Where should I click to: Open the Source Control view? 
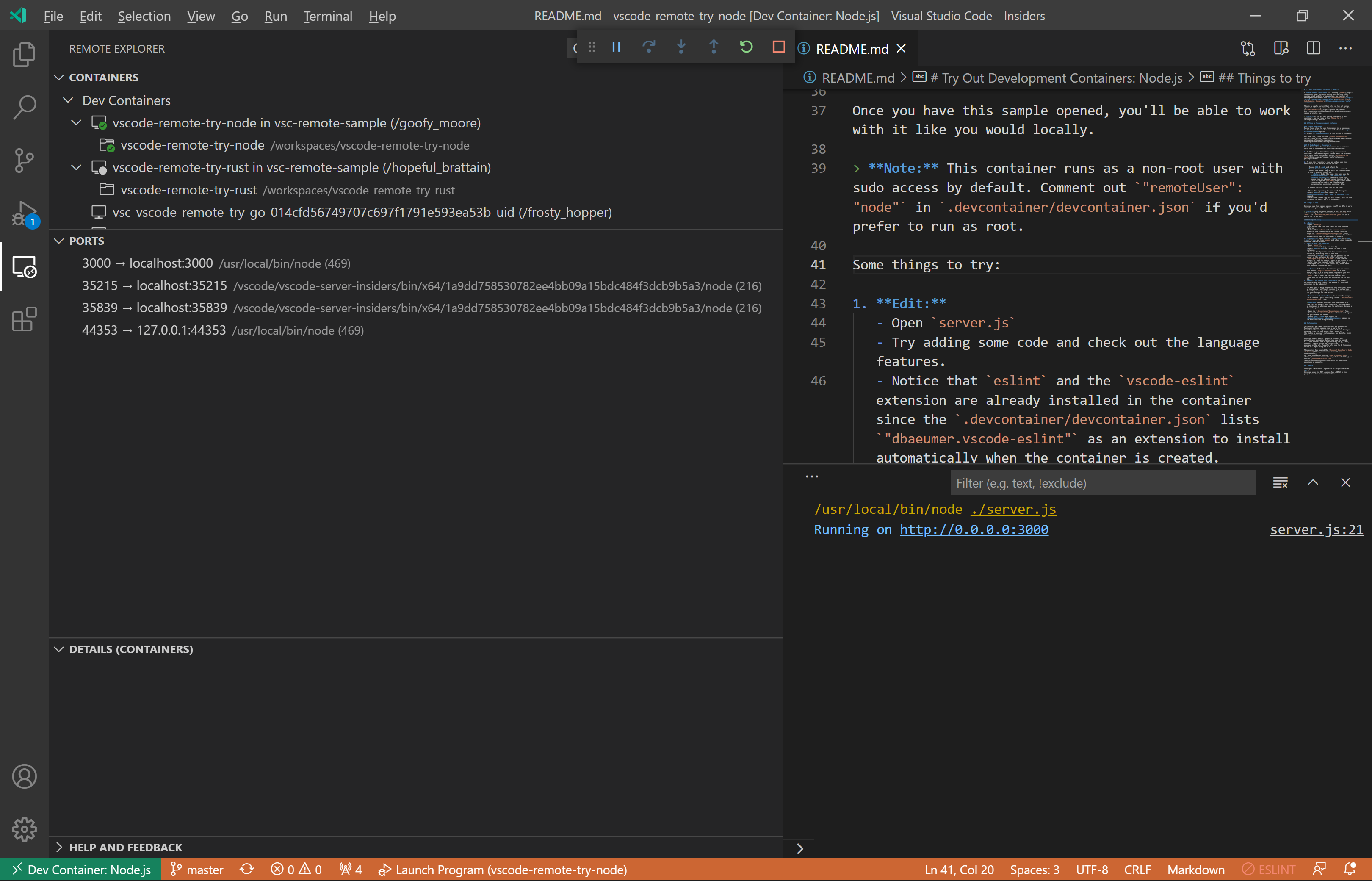[24, 160]
